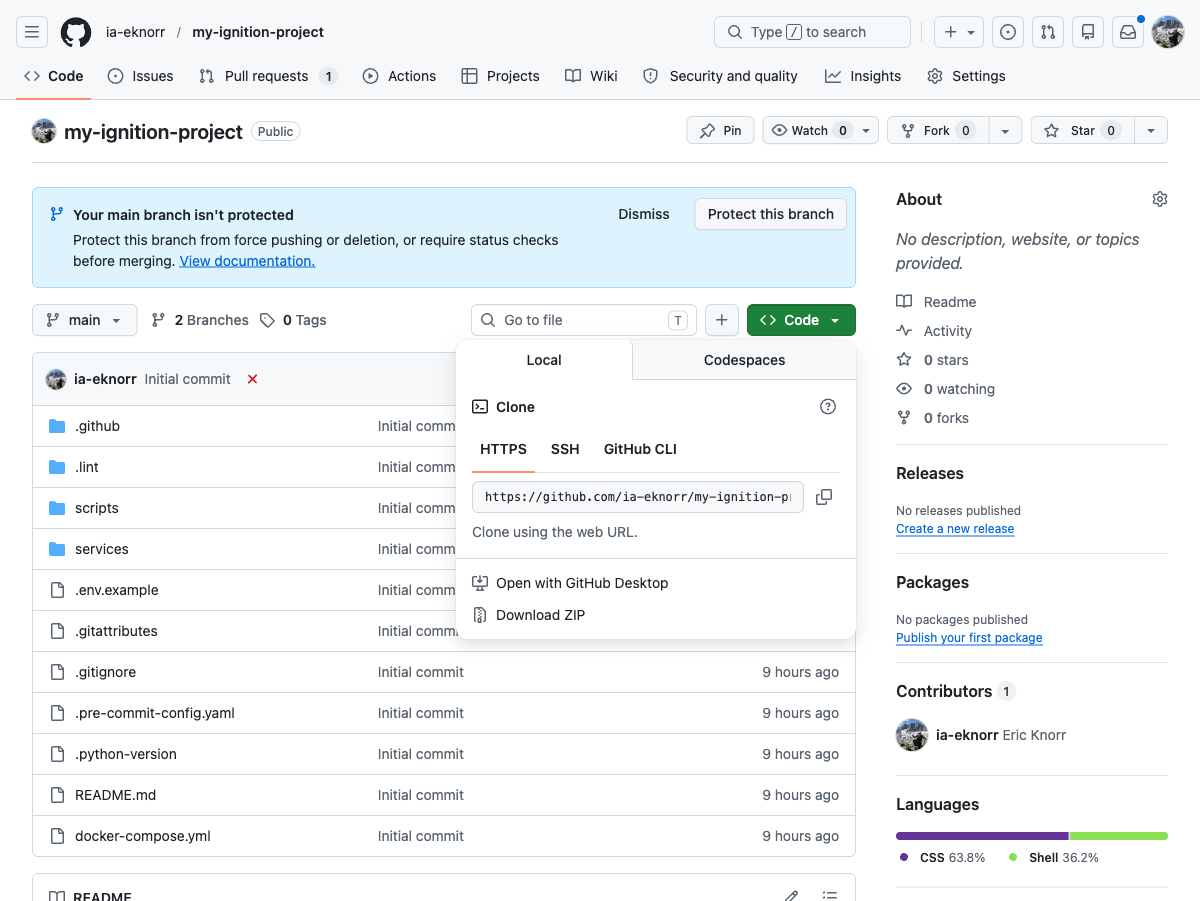Open the Wiki tab
Screen dimensions: 1200x901
tap(591, 76)
